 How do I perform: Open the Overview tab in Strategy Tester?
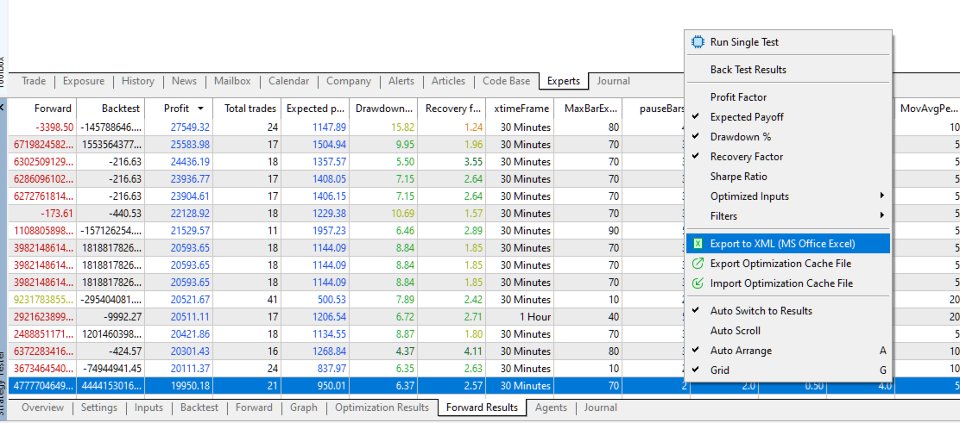(42, 408)
